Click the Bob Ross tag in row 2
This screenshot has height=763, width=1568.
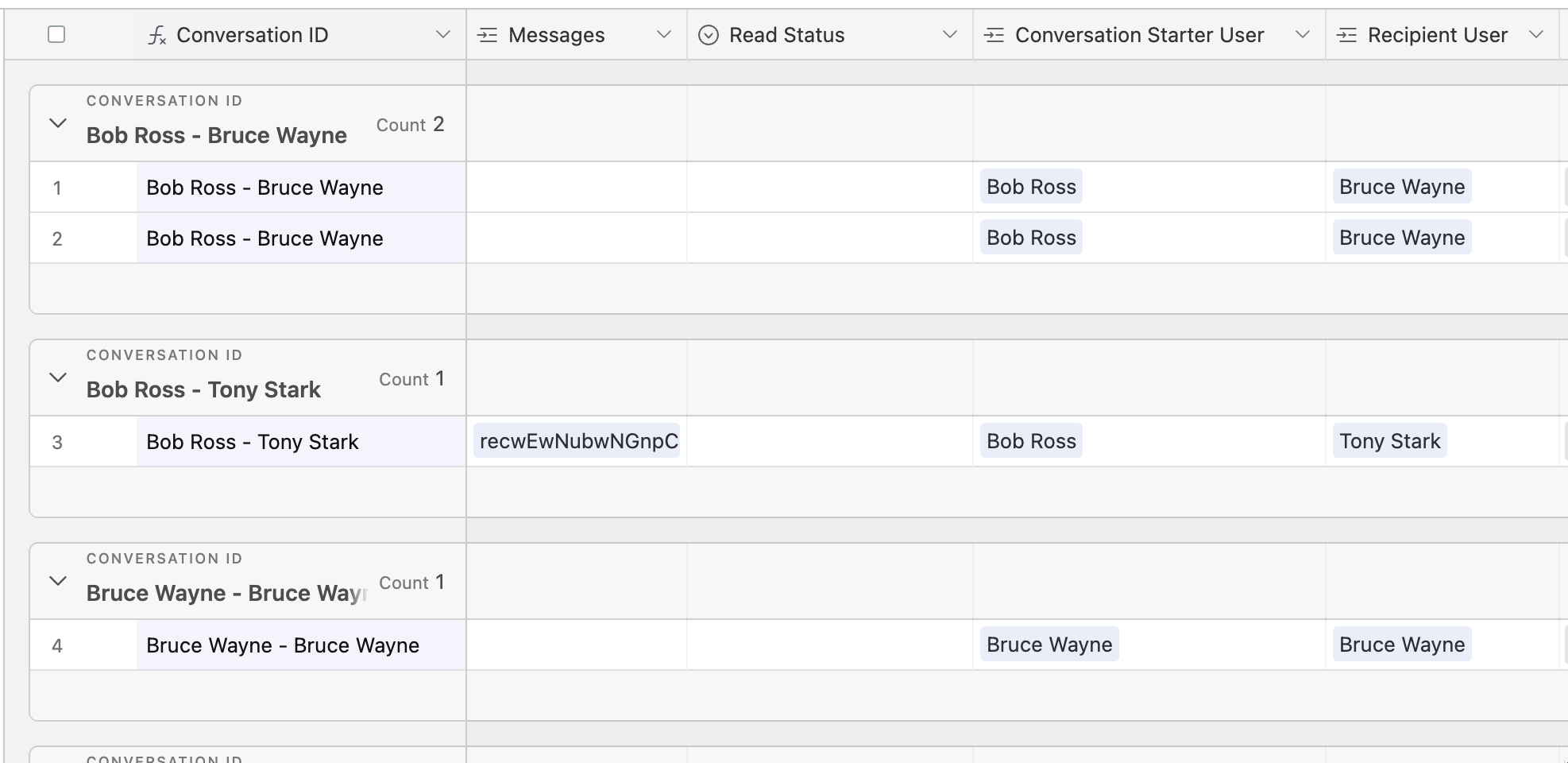[x=1030, y=237]
